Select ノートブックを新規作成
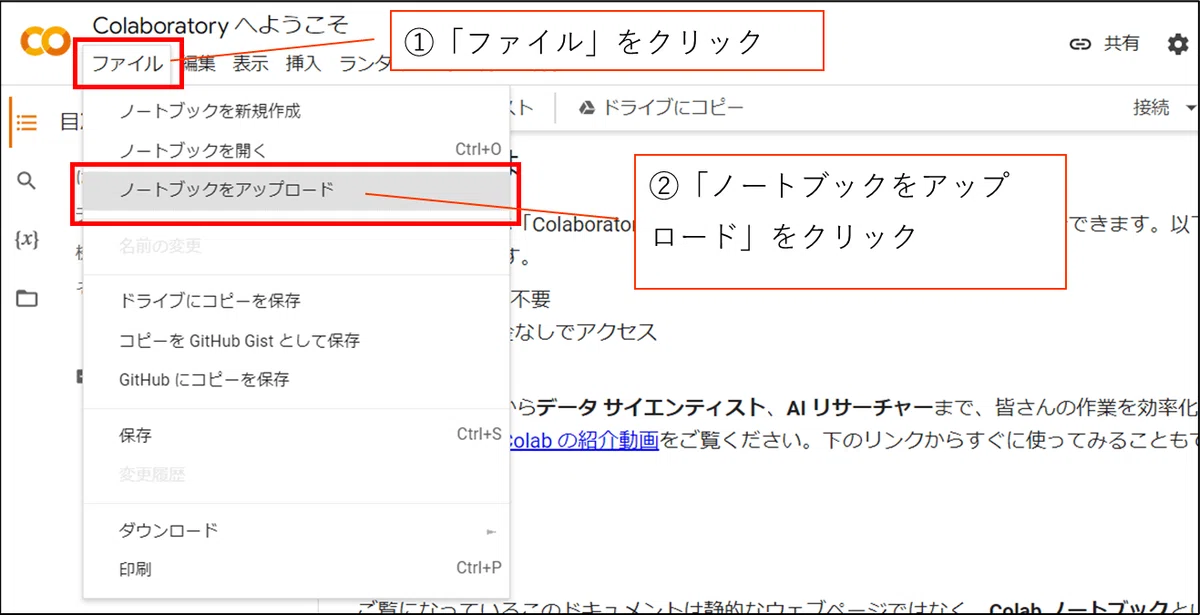The height and width of the screenshot is (615, 1200). coord(297,111)
